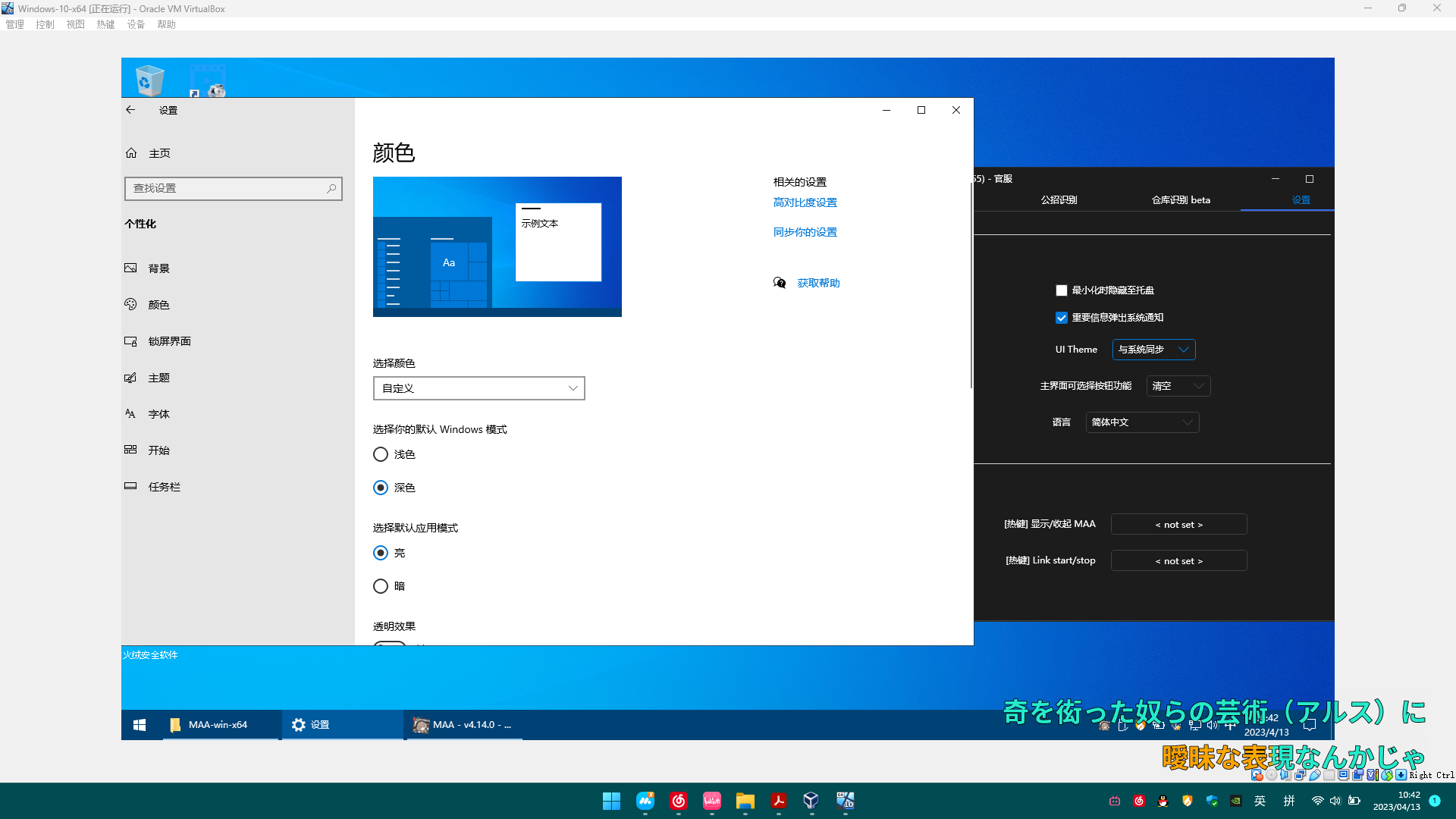Launch NetEase Cloud Music from taskbar
The image size is (1456, 819).
(x=679, y=801)
